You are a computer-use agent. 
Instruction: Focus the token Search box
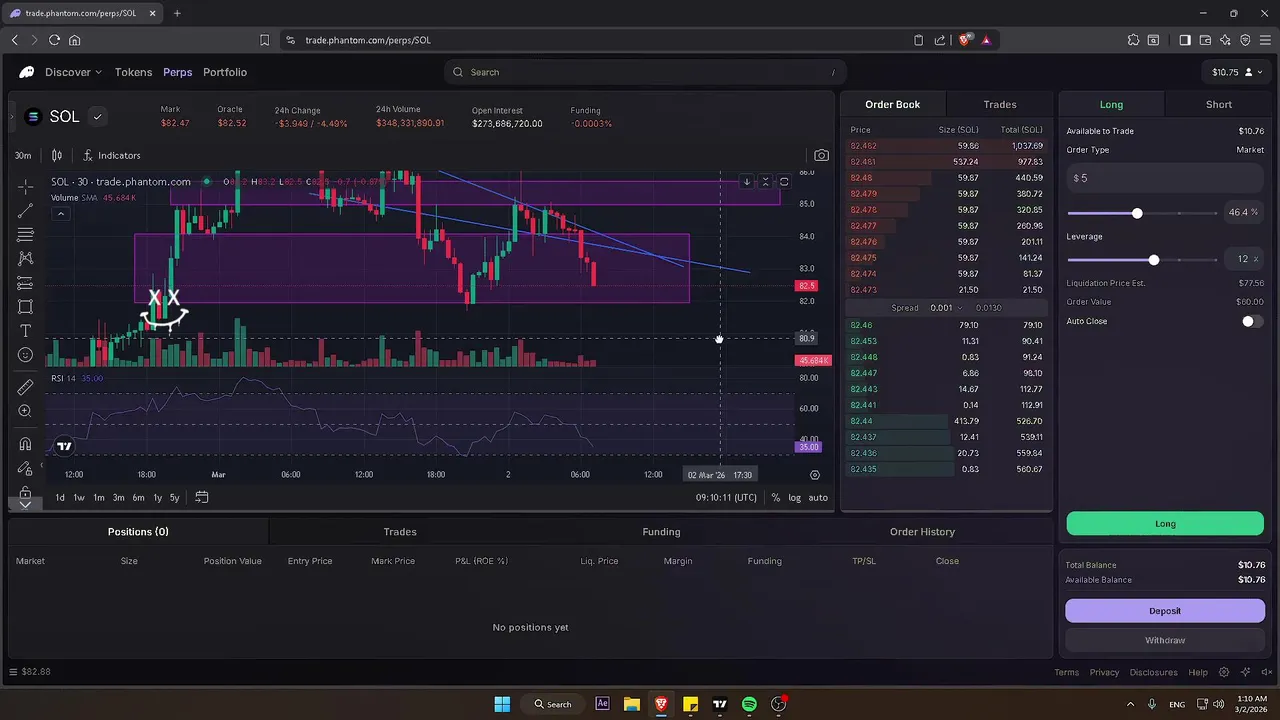point(645,72)
